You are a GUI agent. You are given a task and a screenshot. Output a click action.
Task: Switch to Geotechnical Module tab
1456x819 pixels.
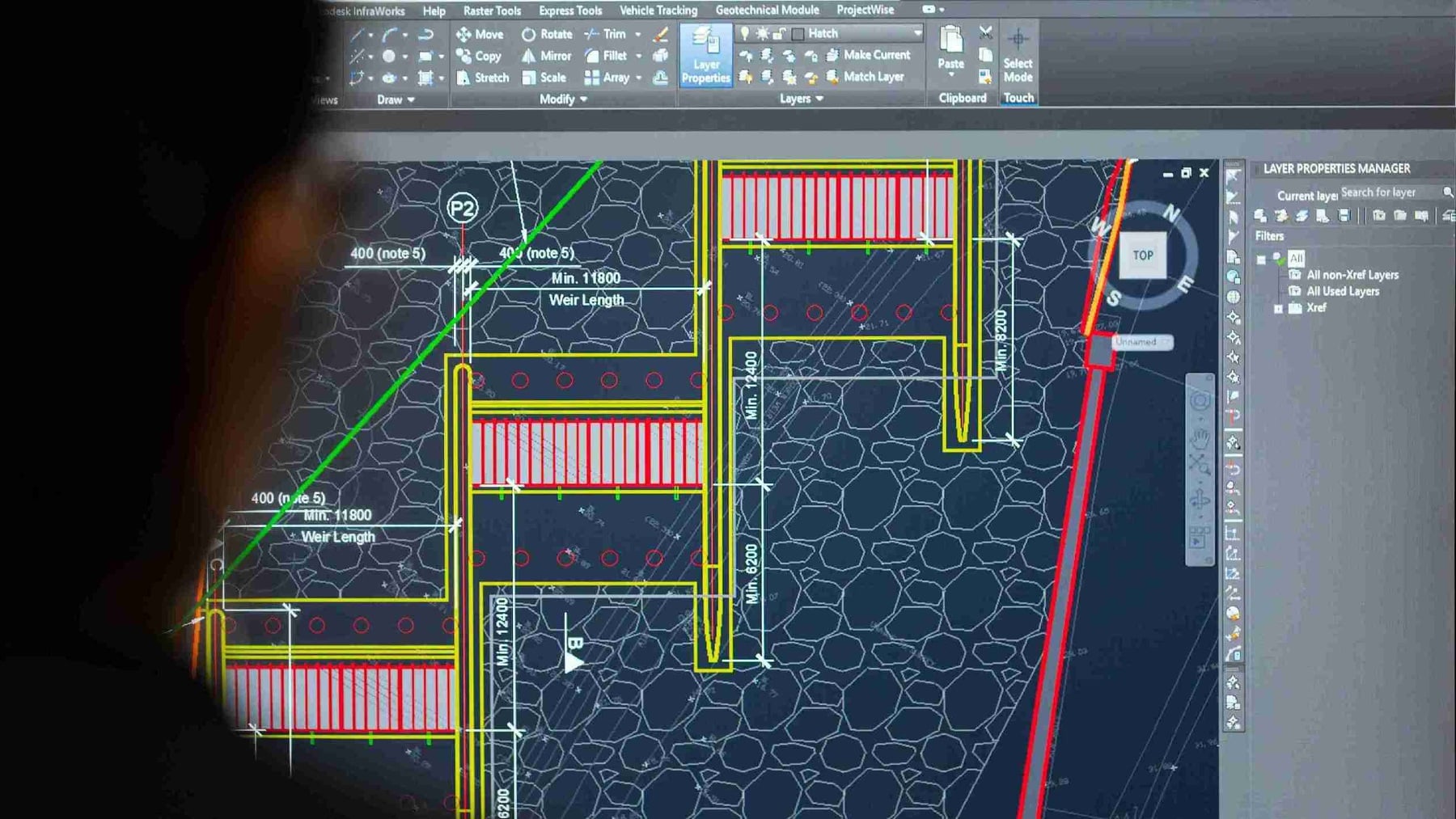point(767,10)
